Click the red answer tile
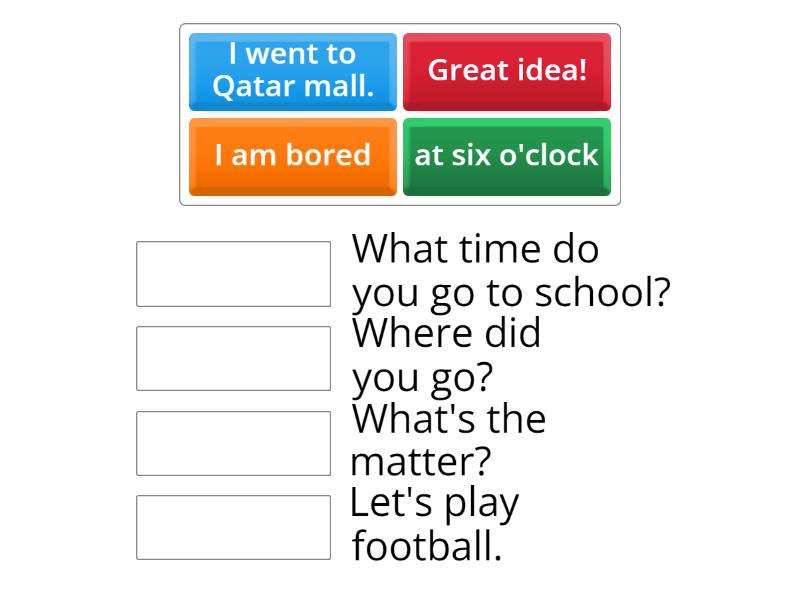The image size is (800, 600). coord(507,71)
